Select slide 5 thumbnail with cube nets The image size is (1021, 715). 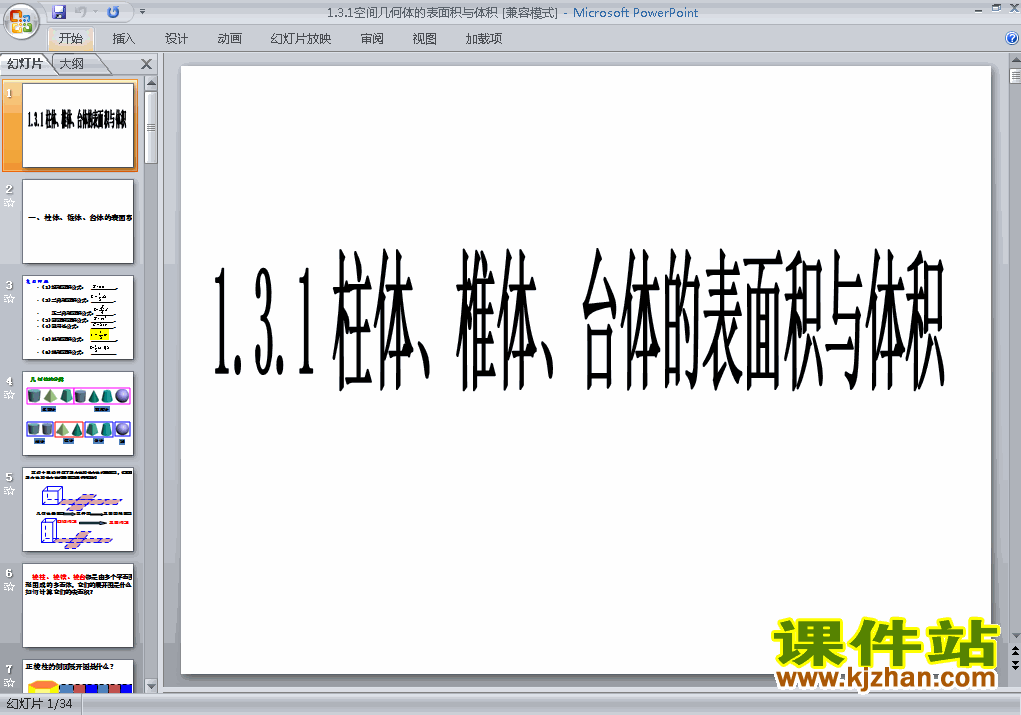[78, 509]
